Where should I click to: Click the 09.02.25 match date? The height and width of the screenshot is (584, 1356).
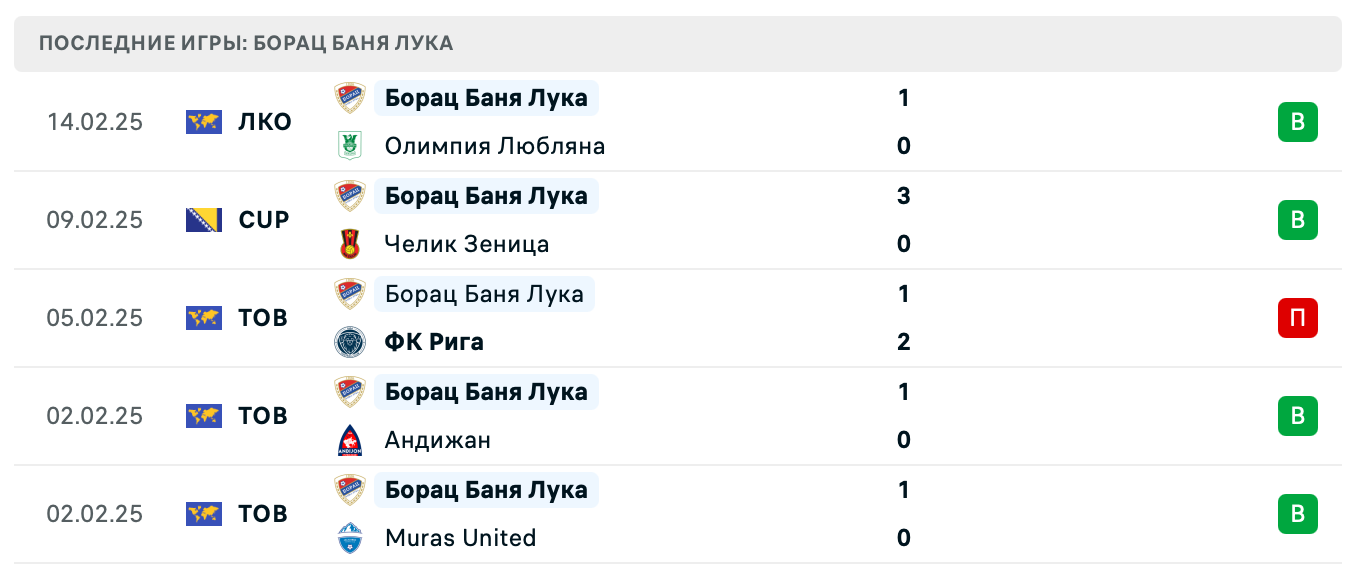point(95,220)
